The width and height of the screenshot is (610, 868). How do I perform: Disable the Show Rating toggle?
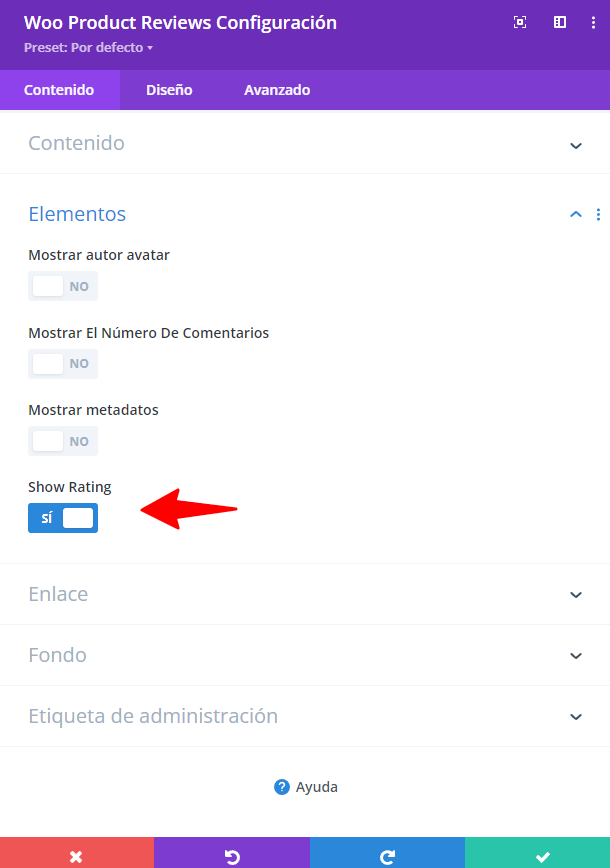pos(63,518)
